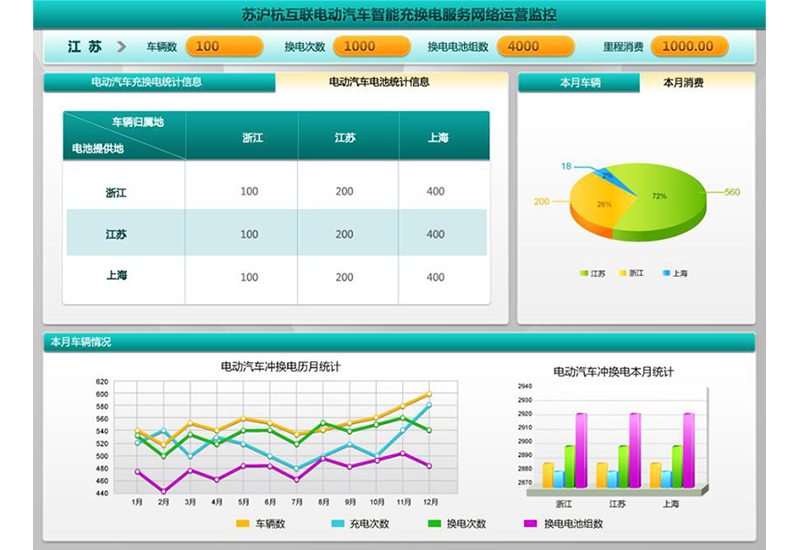Click the 换电次数 value pill showing 1000
This screenshot has height=550, width=800.
(x=371, y=46)
